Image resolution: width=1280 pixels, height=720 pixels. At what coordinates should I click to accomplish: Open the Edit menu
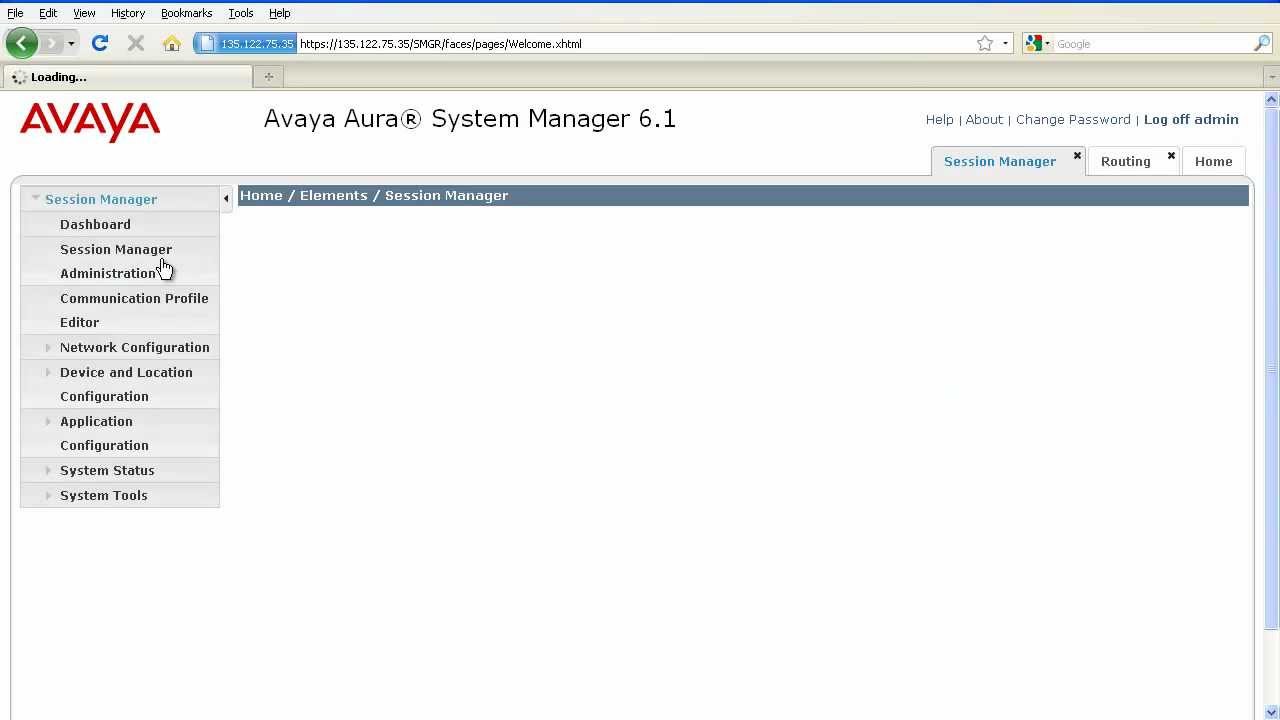(x=48, y=13)
